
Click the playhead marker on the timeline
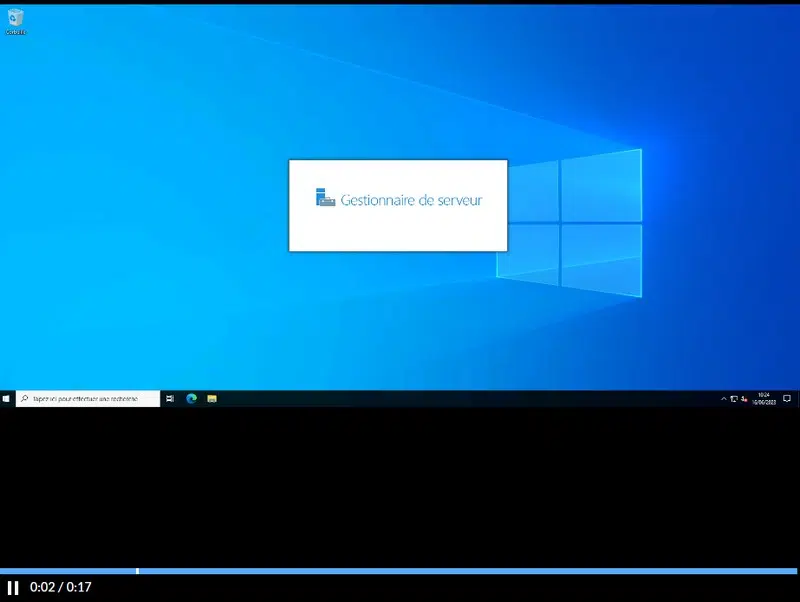coord(138,571)
